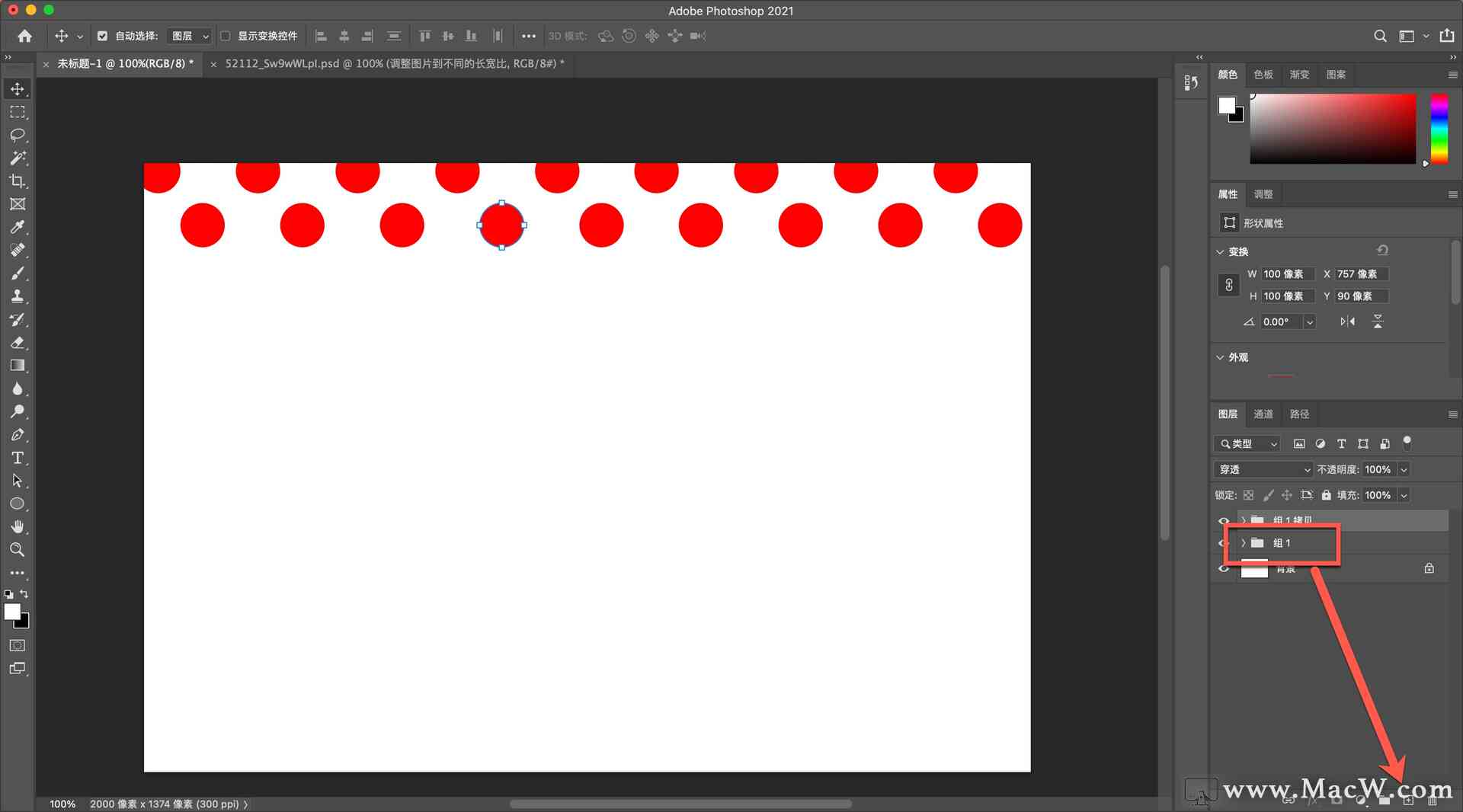The width and height of the screenshot is (1463, 812).
Task: Switch to the Paths tab
Action: pos(1299,414)
